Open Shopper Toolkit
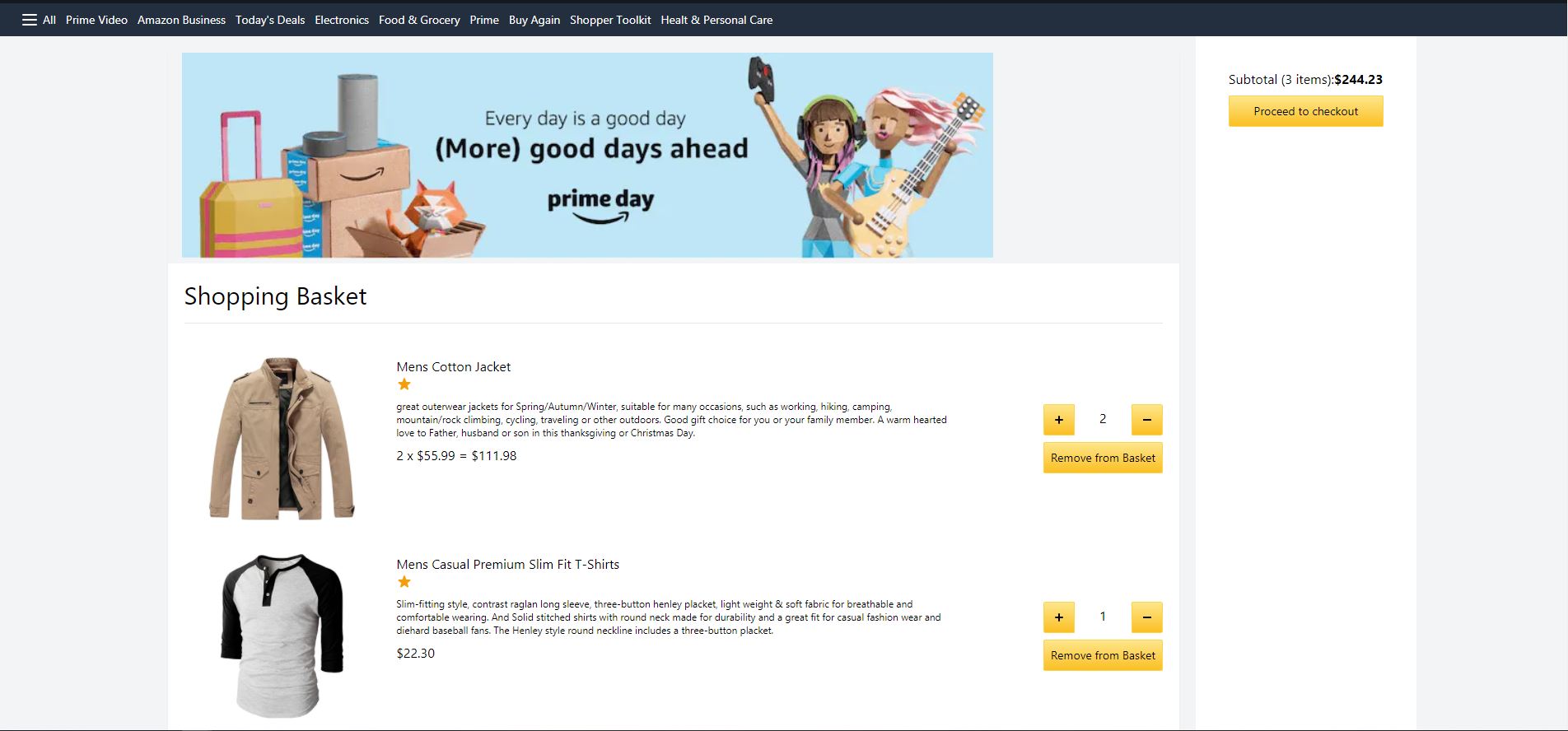This screenshot has height=731, width=1568. pos(610,20)
